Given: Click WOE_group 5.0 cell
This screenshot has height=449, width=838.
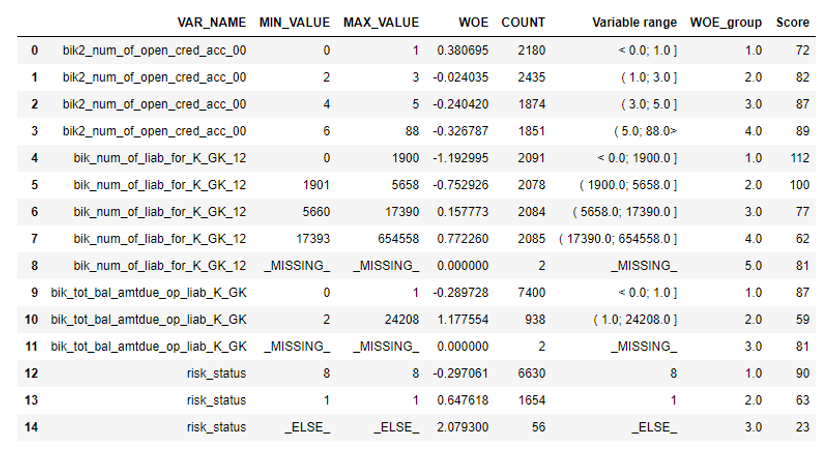Looking at the screenshot, I should tap(754, 266).
